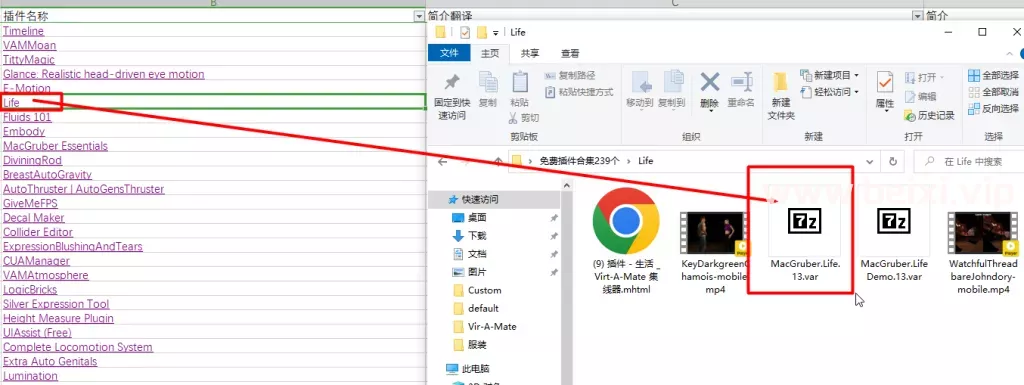Open the VAMMoan hyperlink
Screen dimensions: 1024x385
pyautogui.click(x=29, y=45)
